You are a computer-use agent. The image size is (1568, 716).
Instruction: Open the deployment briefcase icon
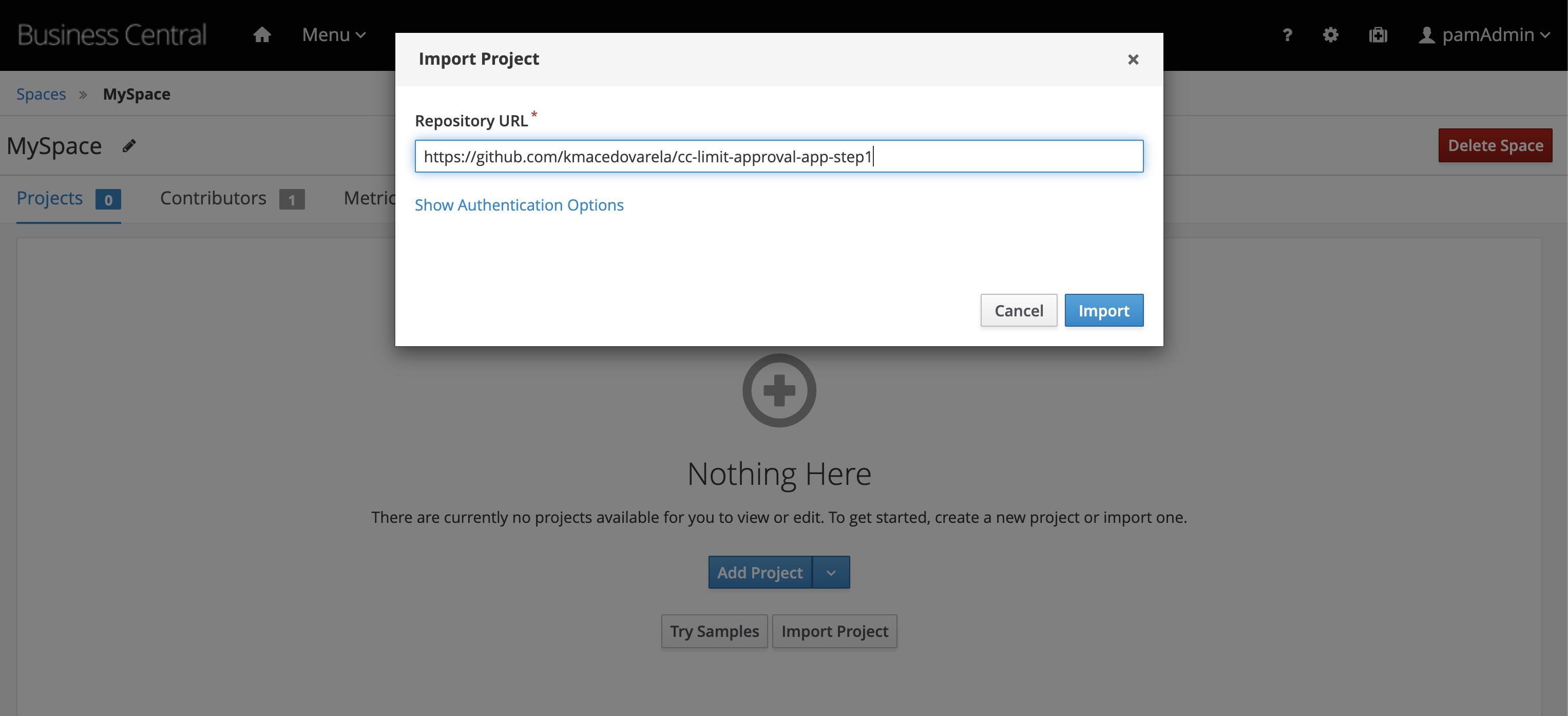pyautogui.click(x=1378, y=35)
